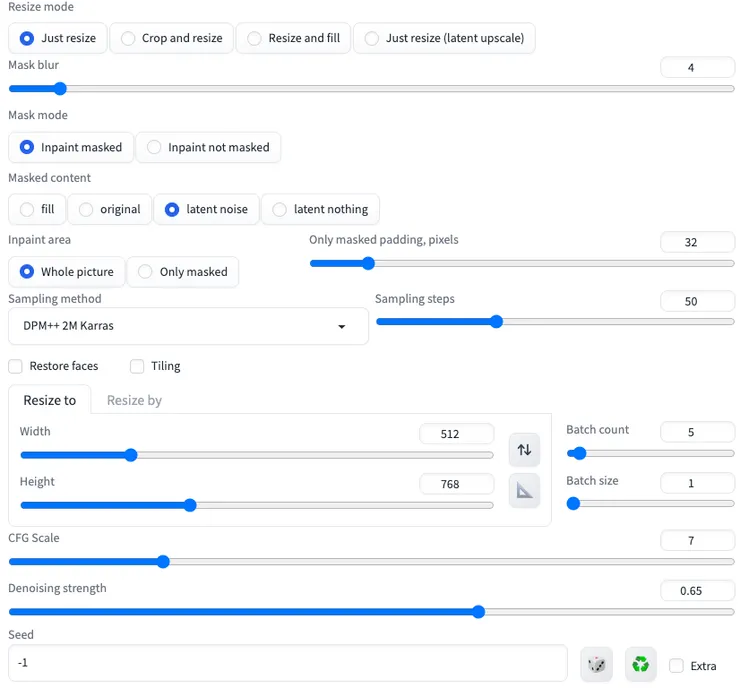Screen dimensions: 740x688
Task: Set masked content to original
Action: click(110, 209)
